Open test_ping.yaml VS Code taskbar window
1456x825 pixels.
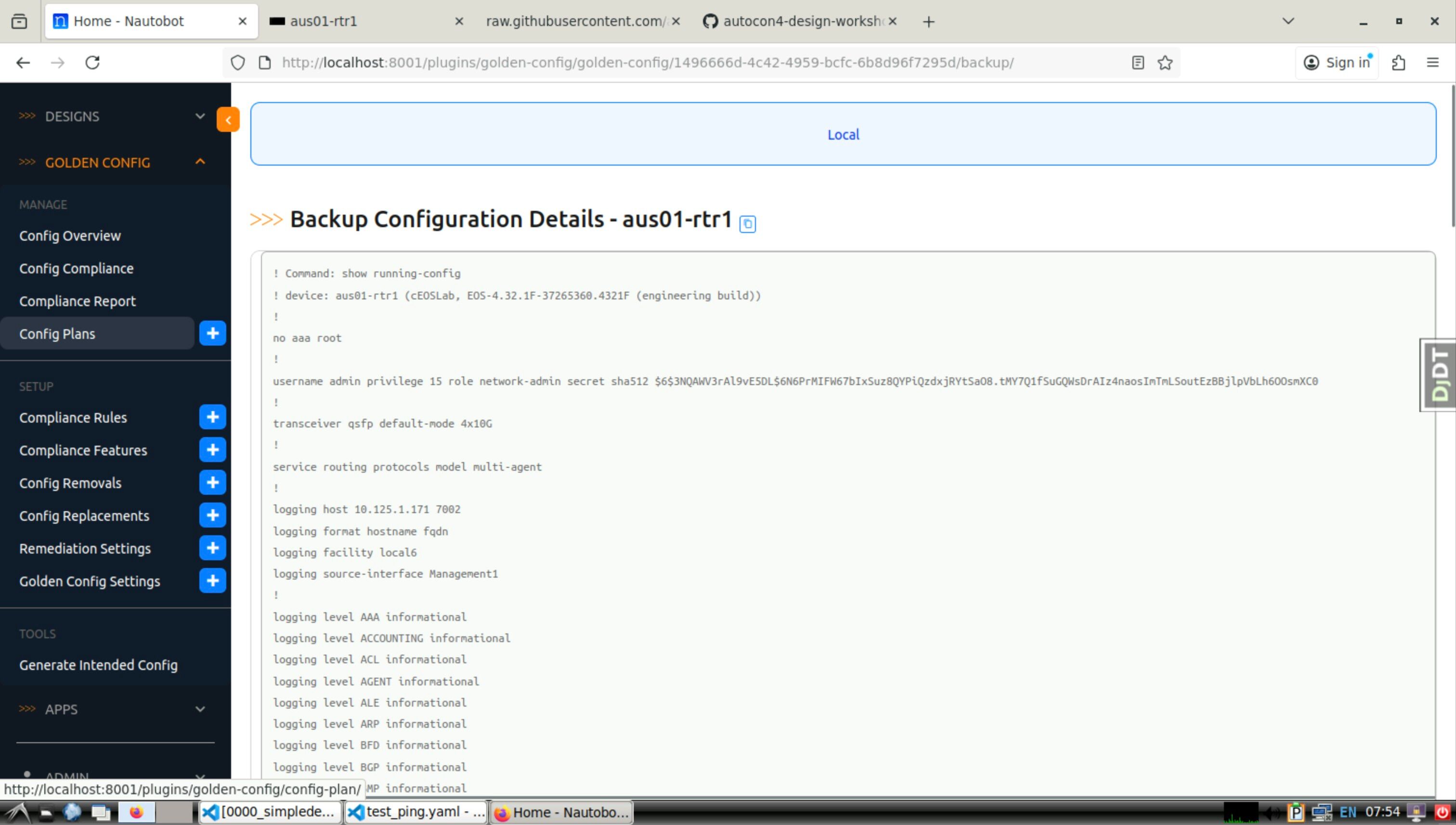coord(416,812)
